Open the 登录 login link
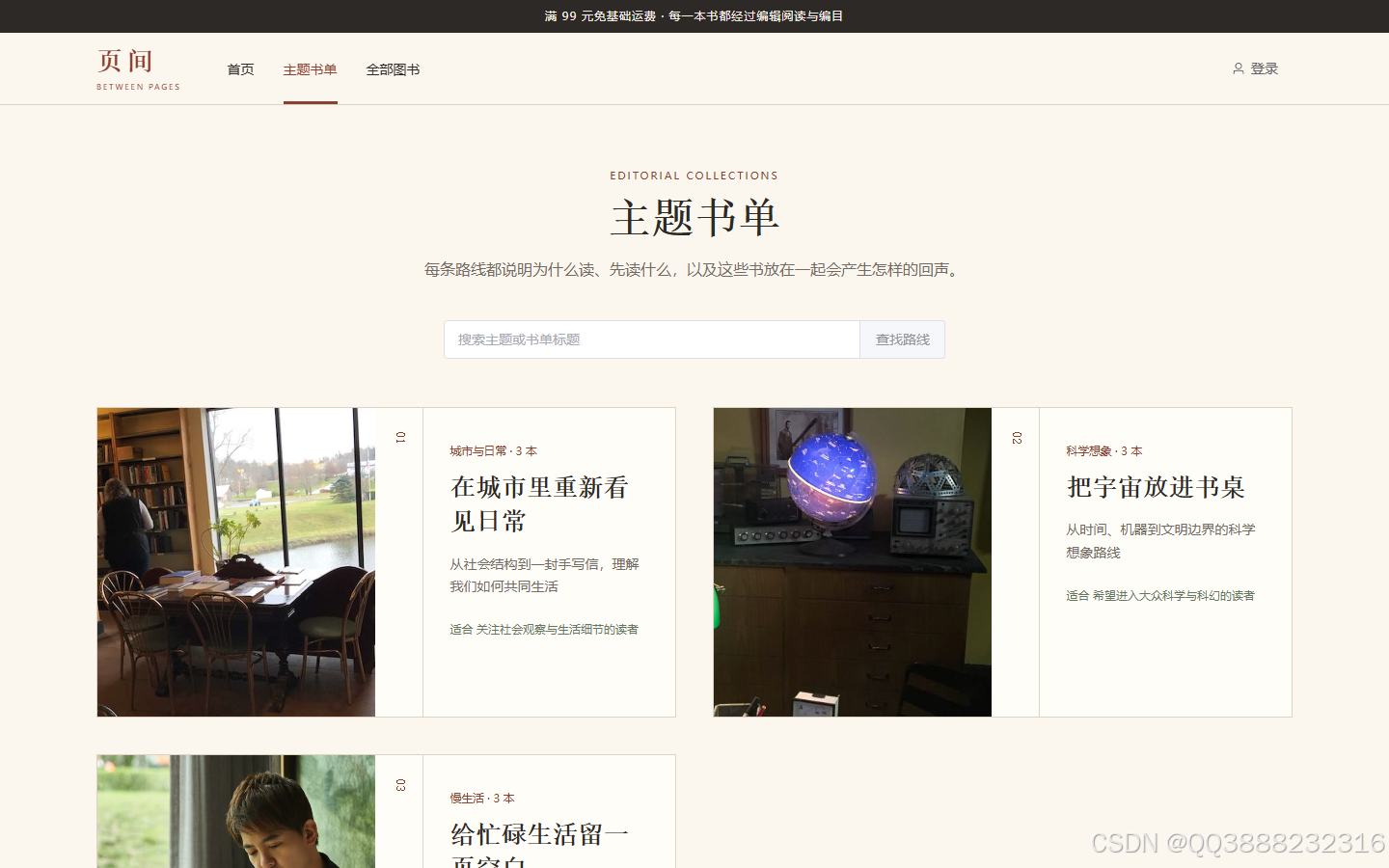Image resolution: width=1389 pixels, height=868 pixels. (1255, 68)
